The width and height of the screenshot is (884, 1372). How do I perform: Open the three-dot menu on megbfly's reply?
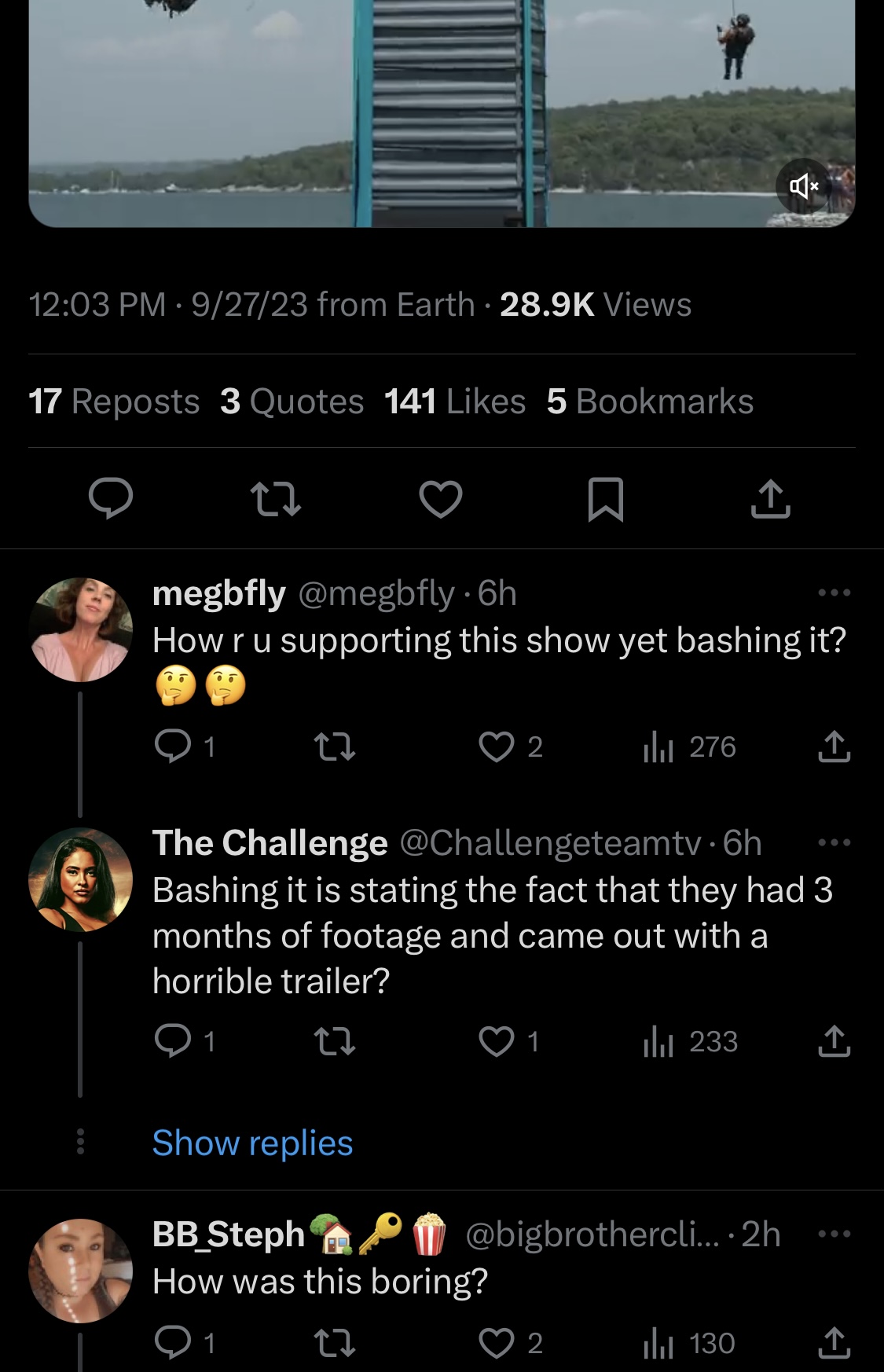click(834, 592)
